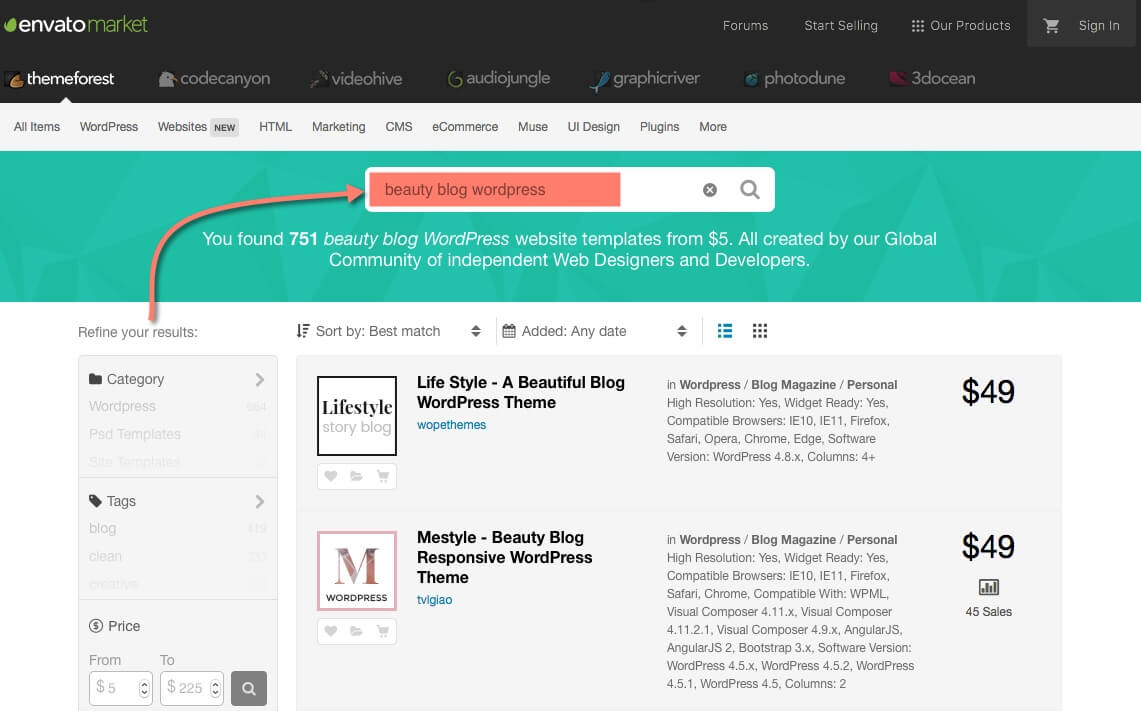Open the Muse category menu
The width and height of the screenshot is (1141, 711).
click(533, 127)
